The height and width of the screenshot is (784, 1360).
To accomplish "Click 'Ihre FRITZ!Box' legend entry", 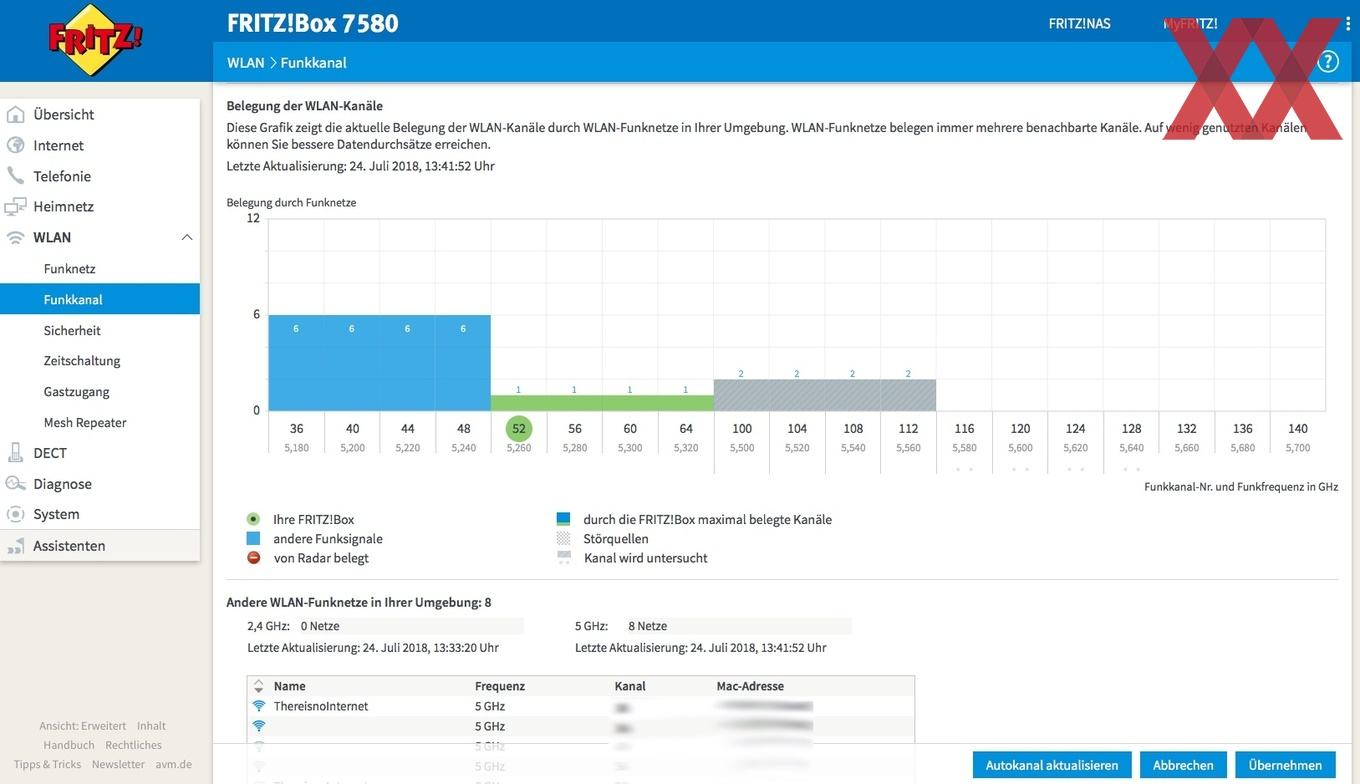I will click(313, 519).
